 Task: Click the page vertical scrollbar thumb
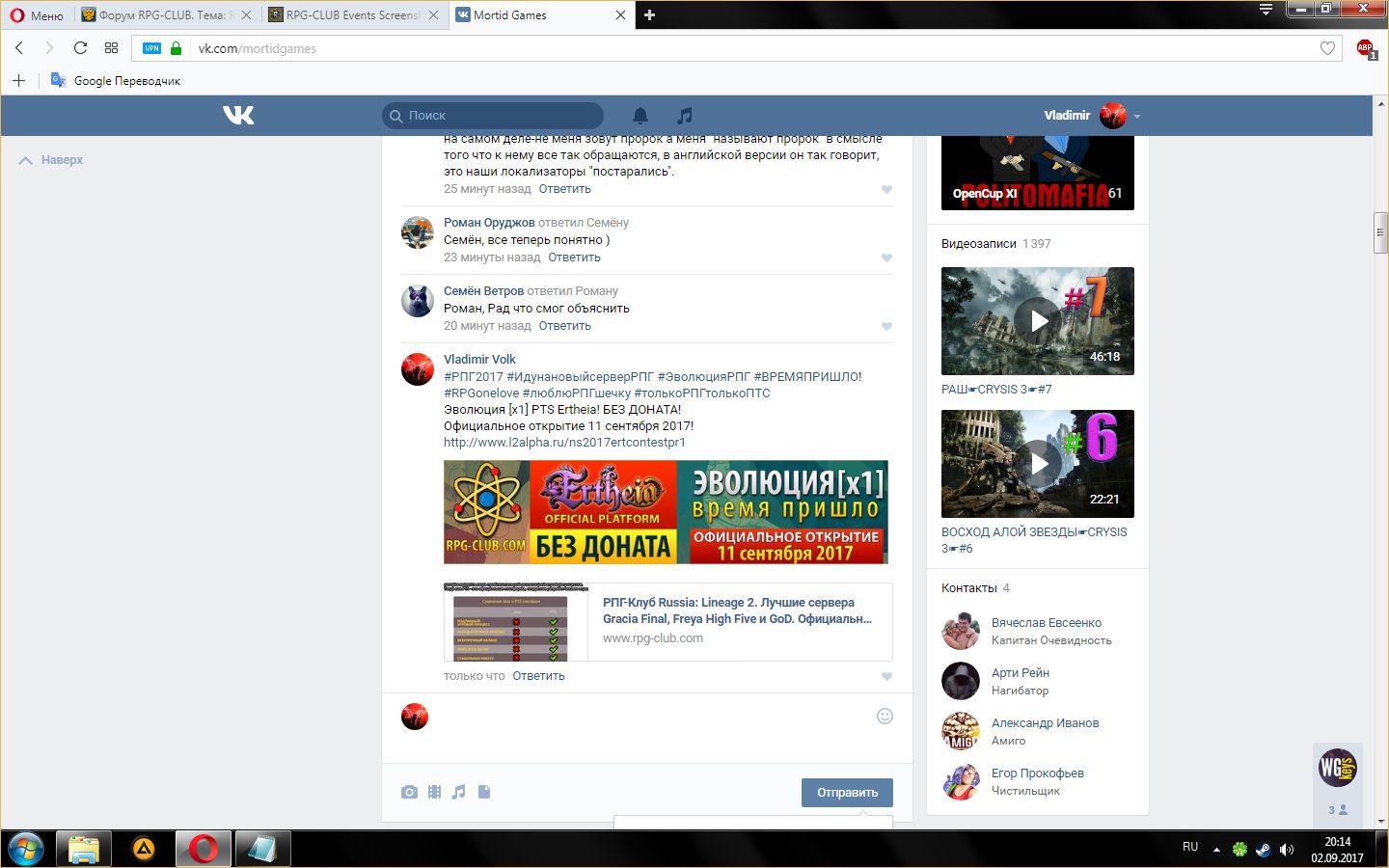pyautogui.click(x=1380, y=231)
